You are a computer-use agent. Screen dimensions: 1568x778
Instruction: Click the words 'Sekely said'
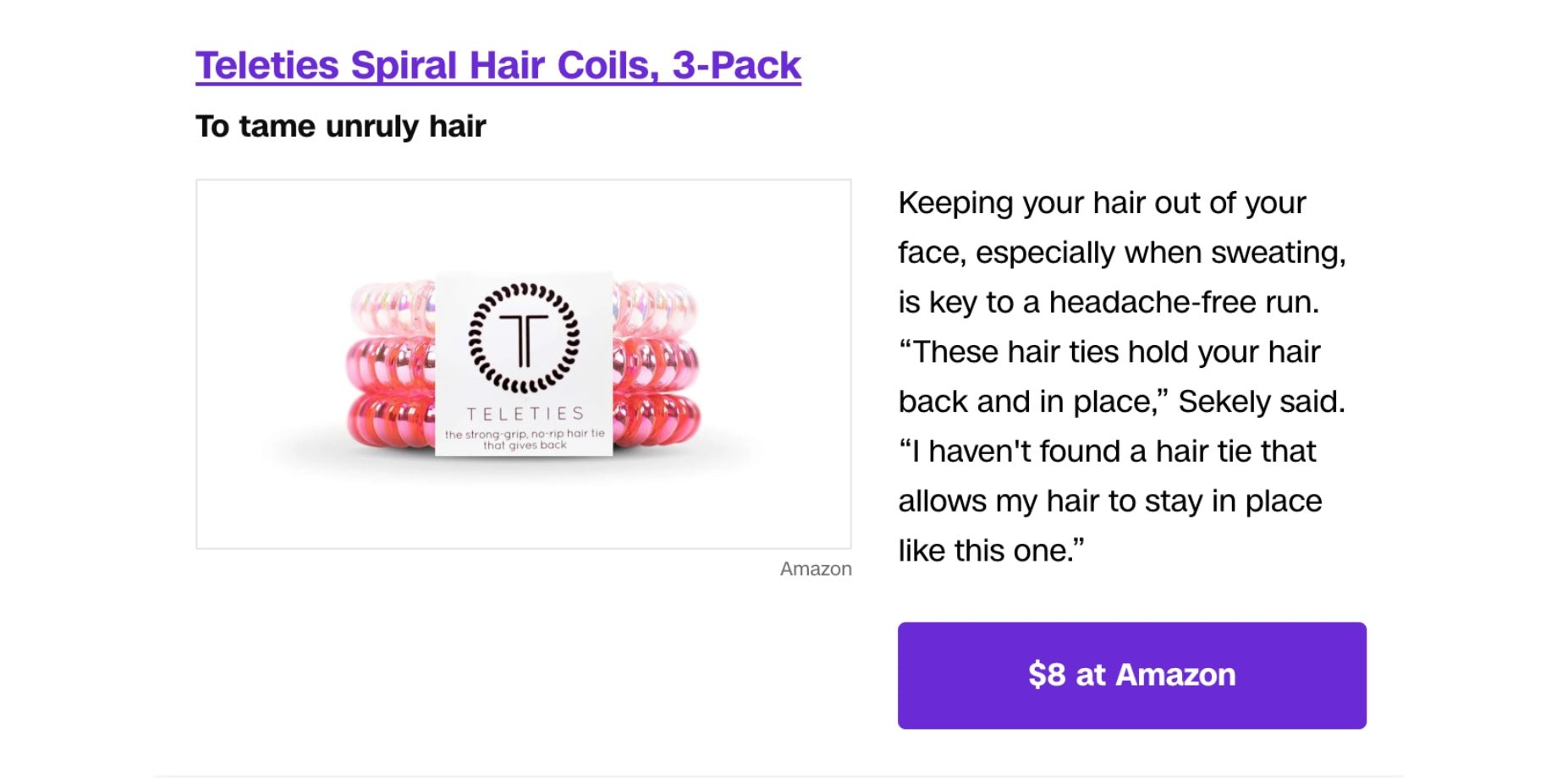click(x=1260, y=402)
